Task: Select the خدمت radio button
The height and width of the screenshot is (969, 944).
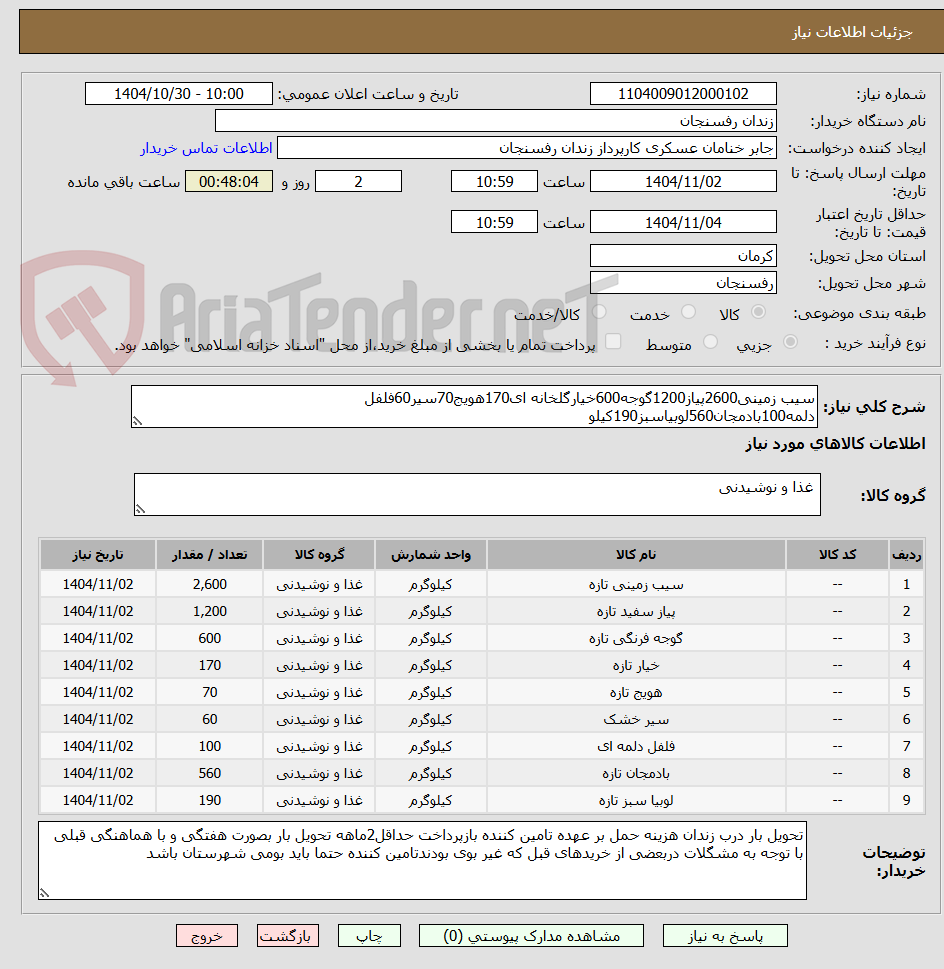Action: click(x=688, y=313)
